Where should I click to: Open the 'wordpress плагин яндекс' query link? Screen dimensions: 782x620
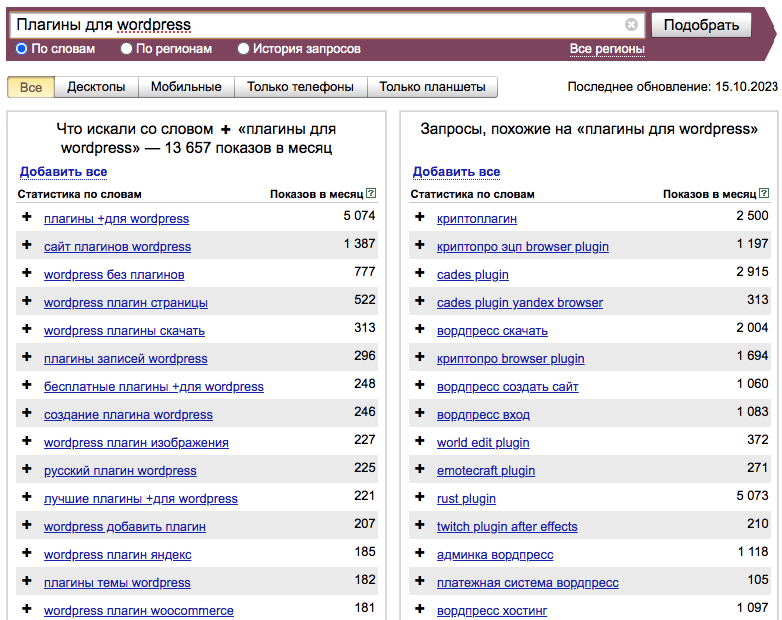118,554
